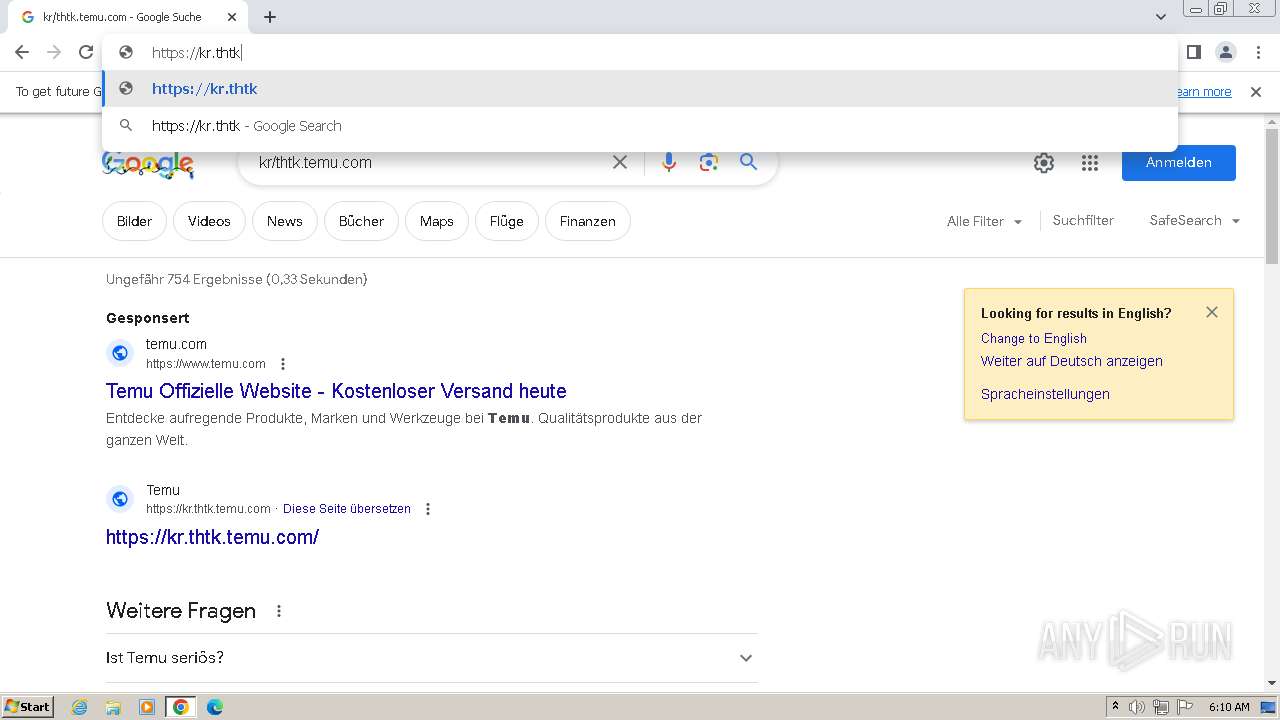Clear the Google search box with X
Image resolution: width=1280 pixels, height=720 pixels.
coord(620,162)
